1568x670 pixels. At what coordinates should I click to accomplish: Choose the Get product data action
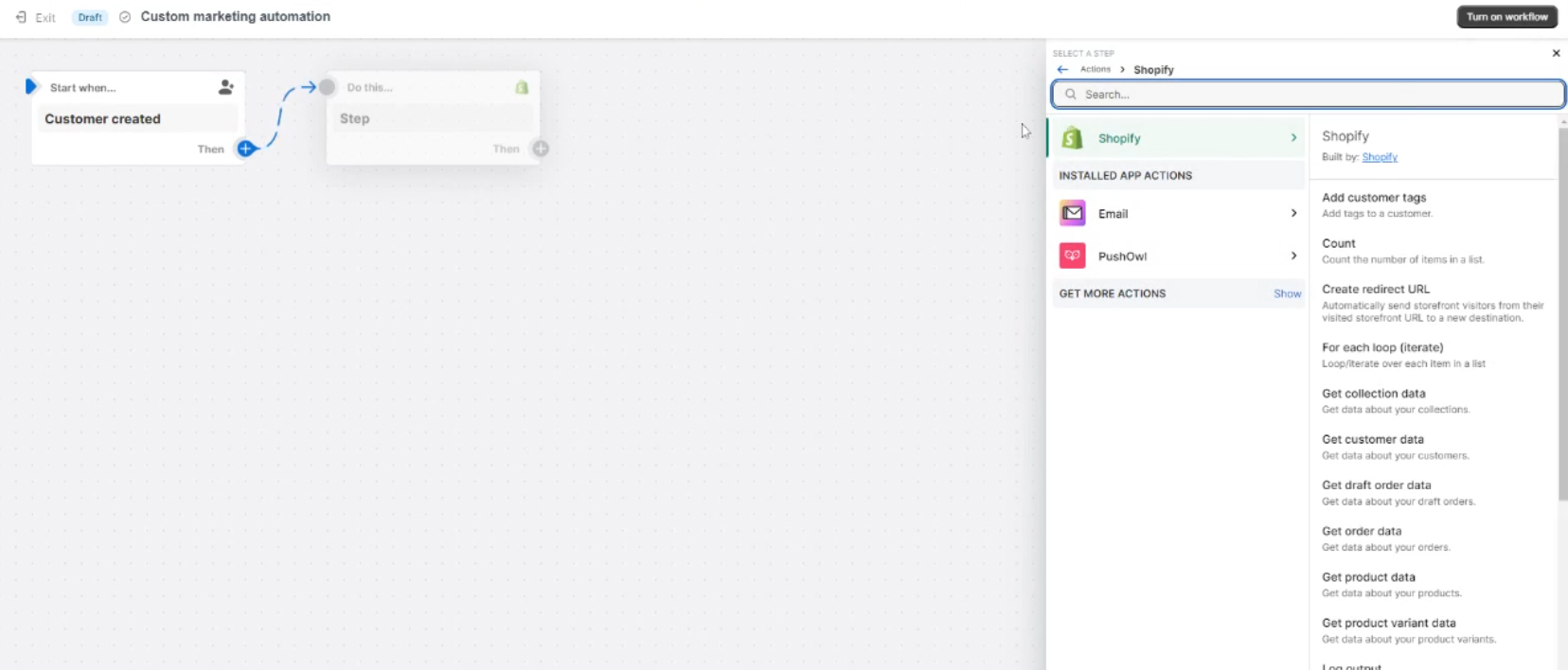(1433, 584)
